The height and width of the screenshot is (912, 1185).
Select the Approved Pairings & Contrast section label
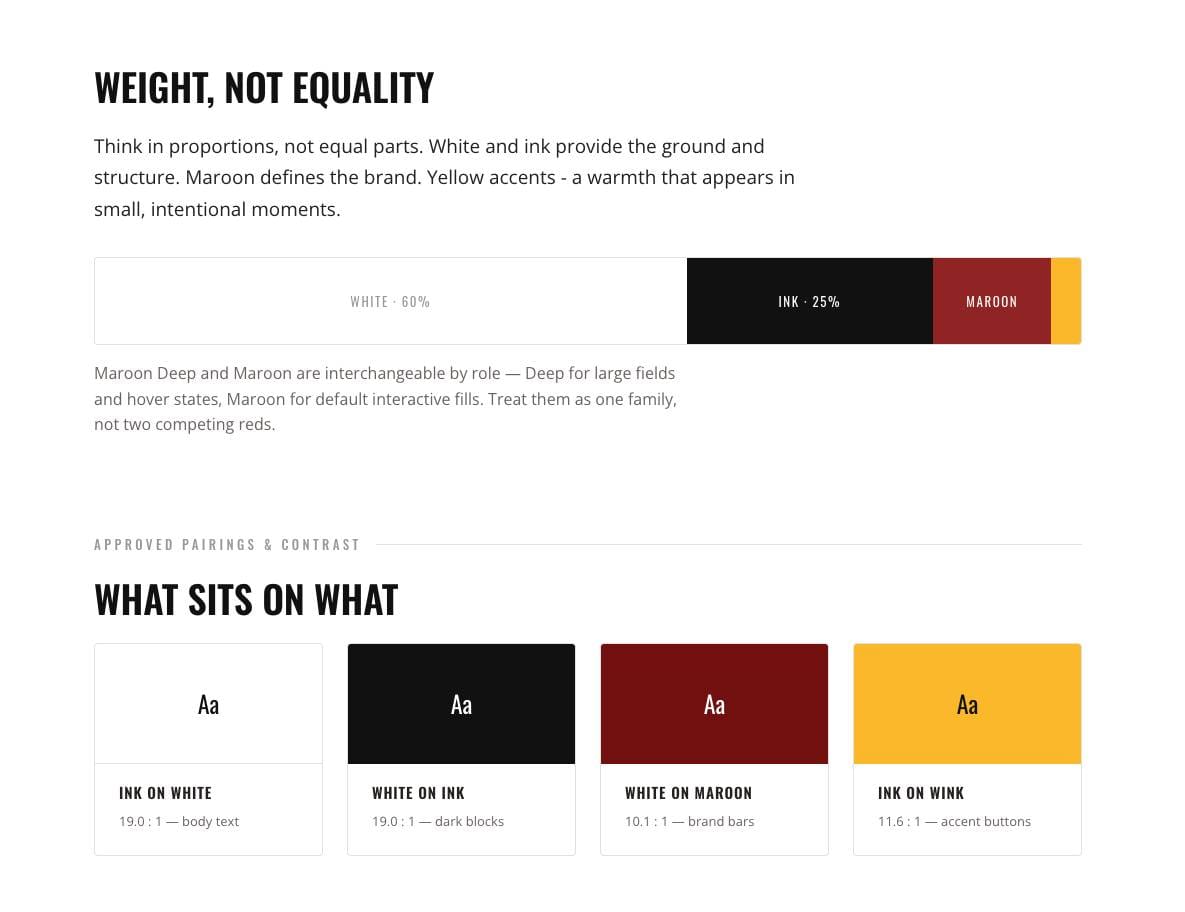pos(227,544)
